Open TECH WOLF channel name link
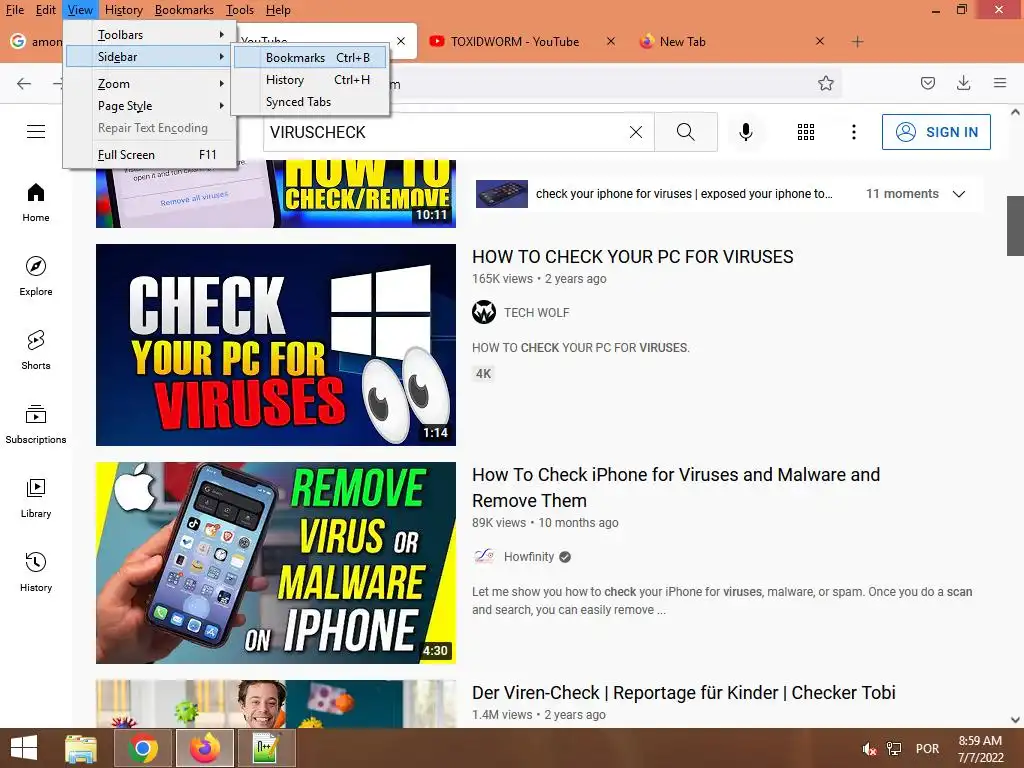The width and height of the screenshot is (1024, 768). pos(536,313)
